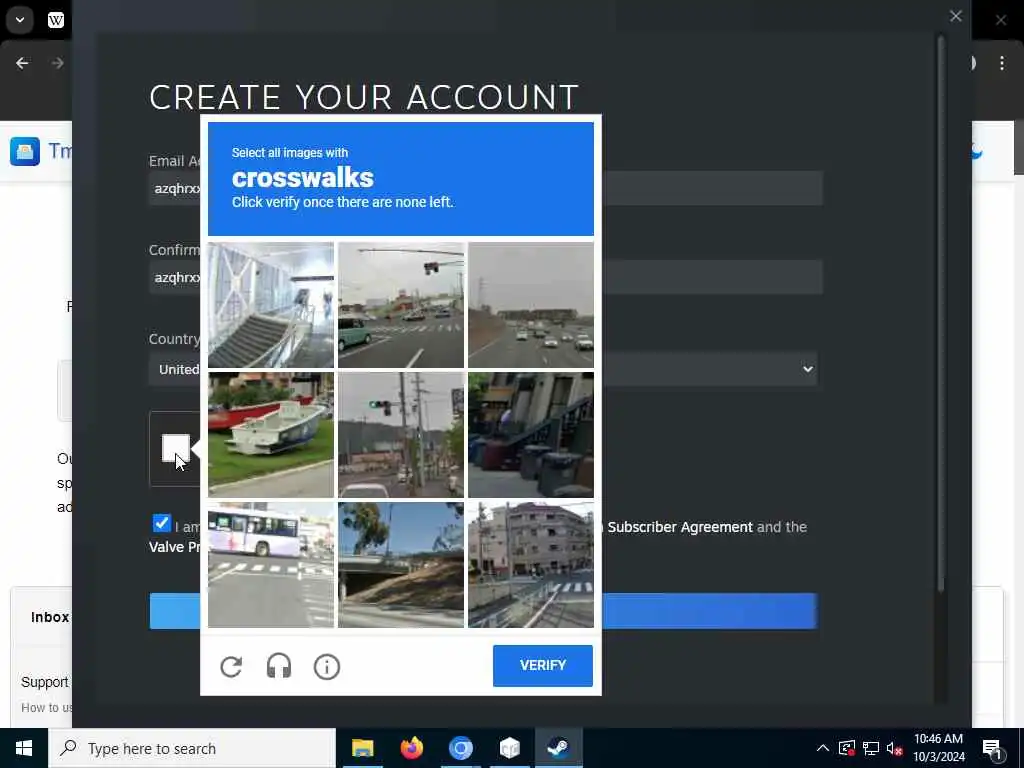Open the browser three-dot menu
This screenshot has height=768, width=1024.
1002,63
